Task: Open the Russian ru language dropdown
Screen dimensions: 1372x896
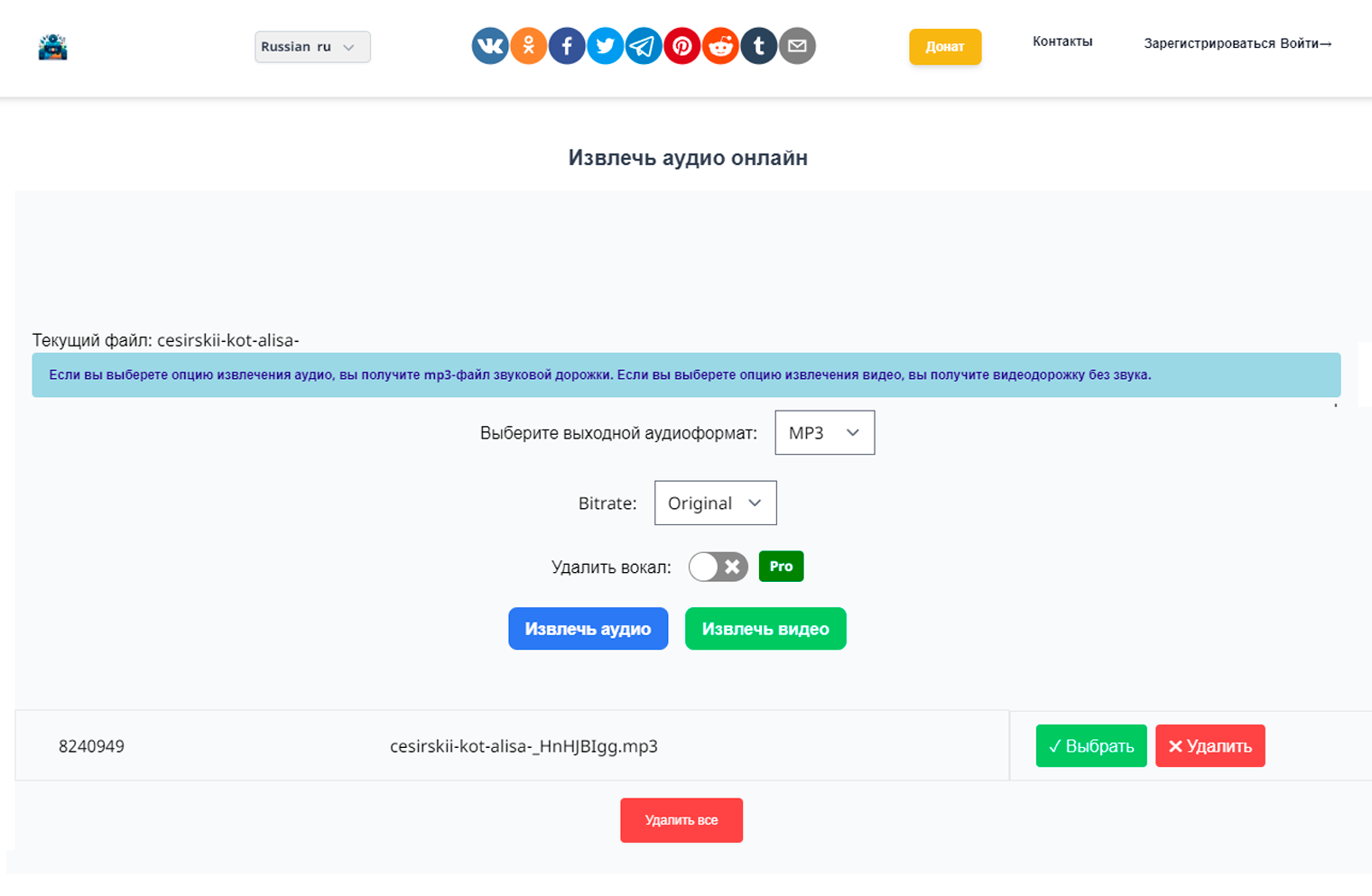Action: pyautogui.click(x=312, y=47)
